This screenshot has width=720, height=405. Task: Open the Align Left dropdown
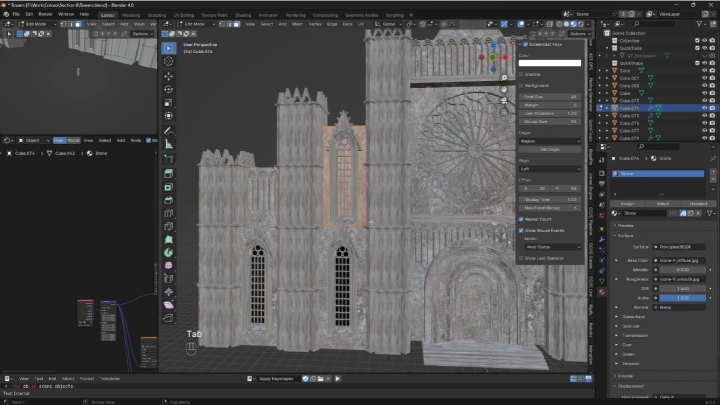click(550, 169)
